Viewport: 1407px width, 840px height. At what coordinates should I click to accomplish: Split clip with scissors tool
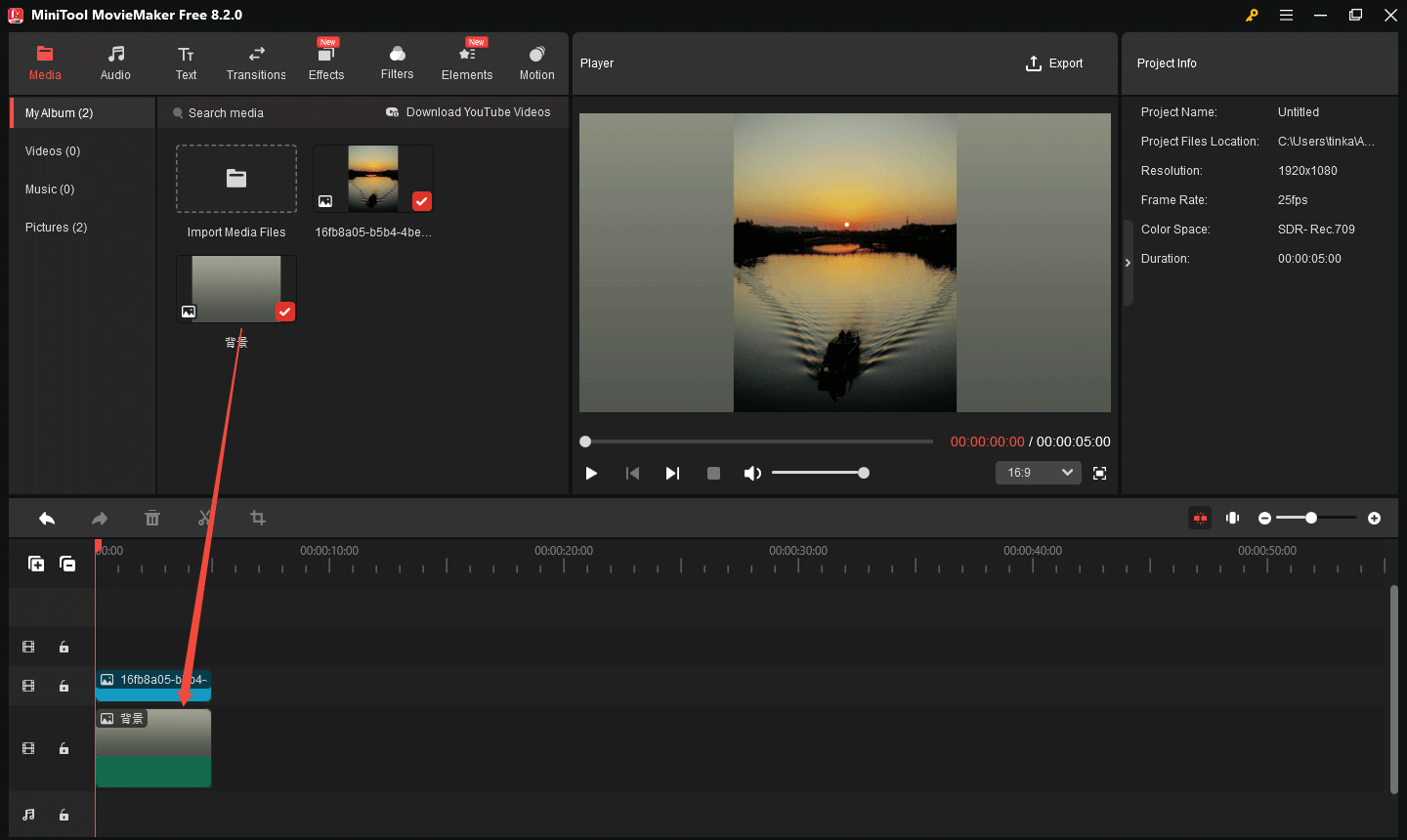[x=205, y=519]
